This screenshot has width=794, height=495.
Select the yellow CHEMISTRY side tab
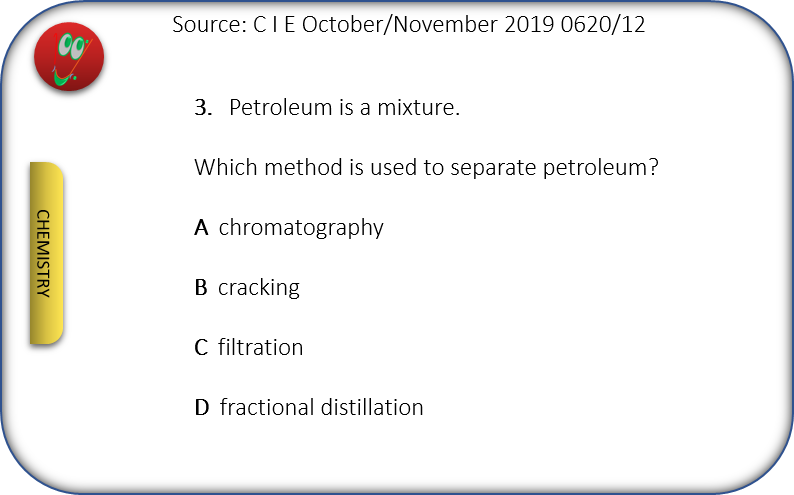47,253
